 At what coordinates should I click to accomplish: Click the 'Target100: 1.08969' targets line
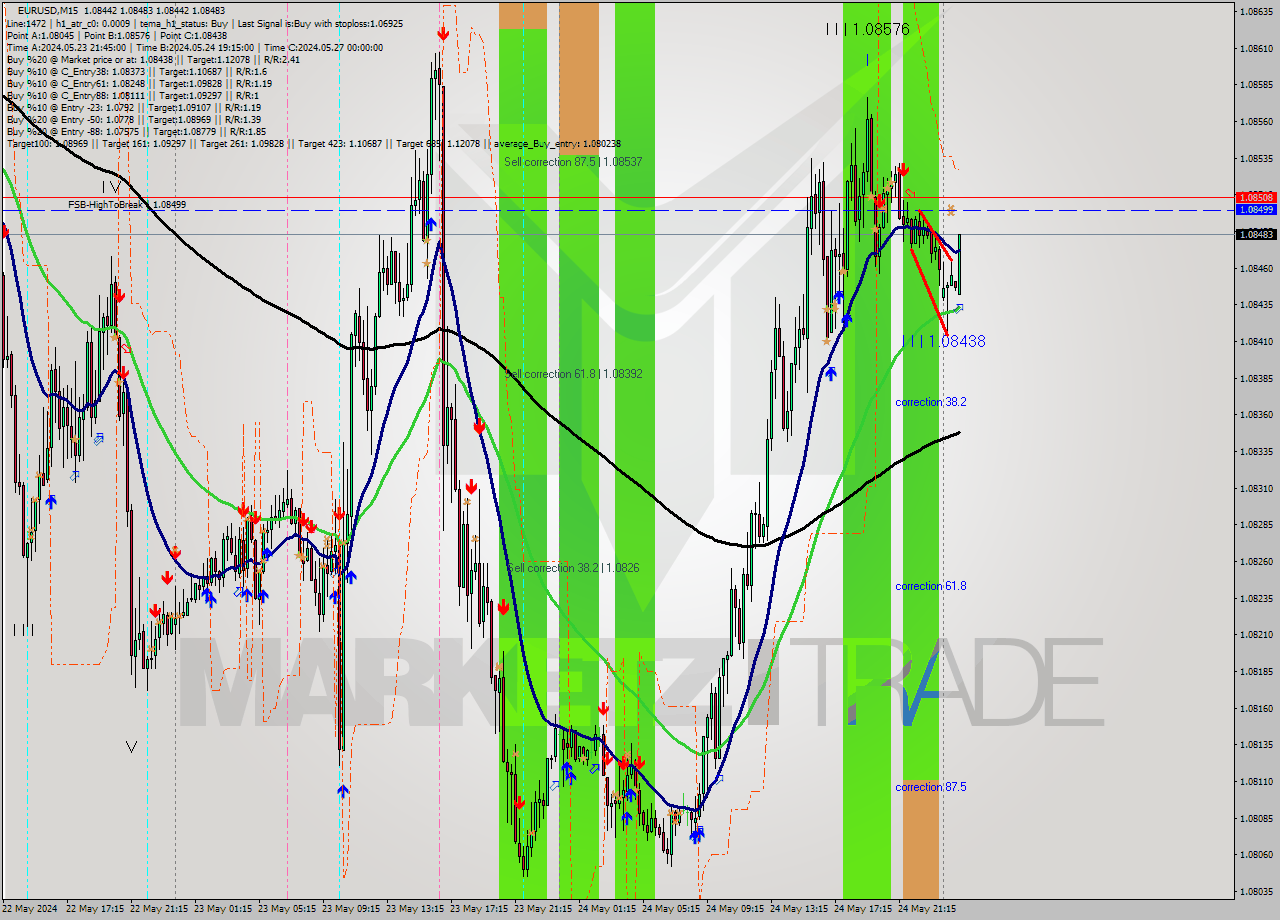(314, 143)
